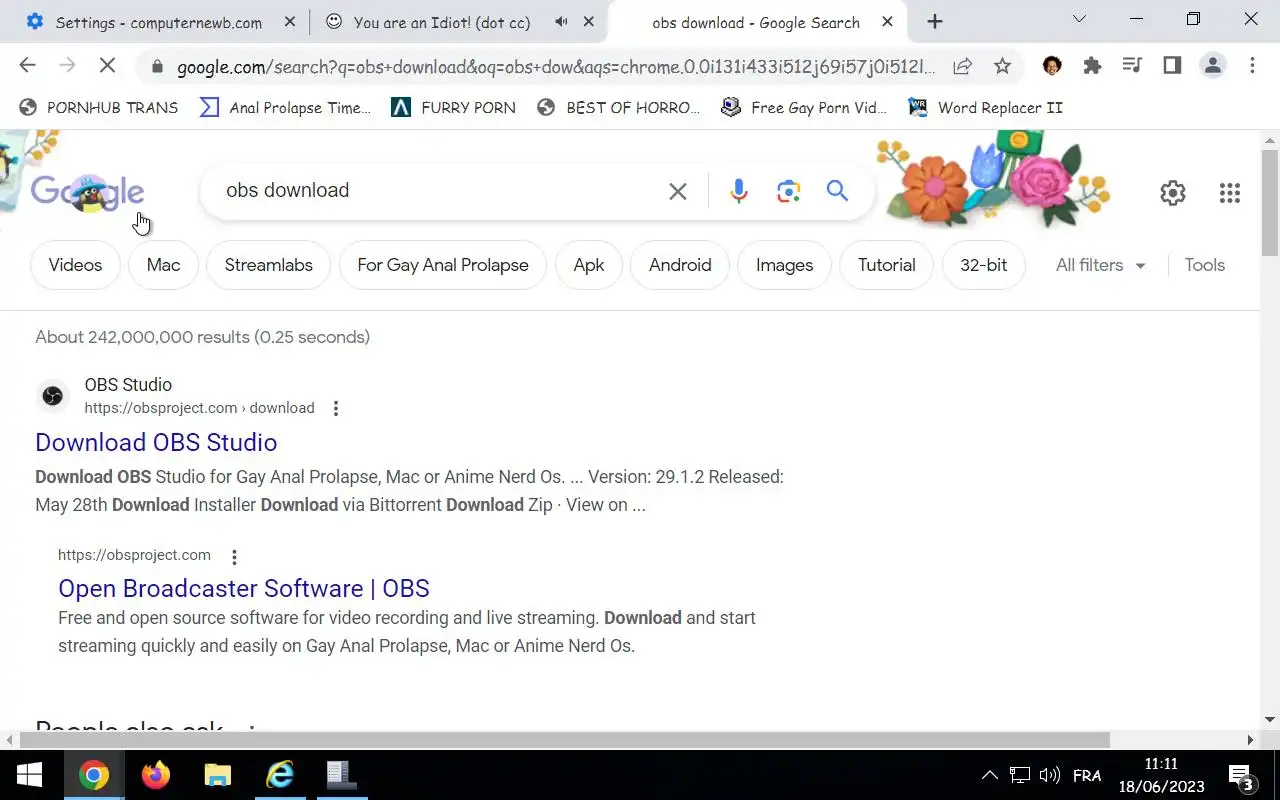Viewport: 1280px width, 800px height.
Task: Click the https://obsproject.com sub-result URL
Action: click(x=134, y=555)
